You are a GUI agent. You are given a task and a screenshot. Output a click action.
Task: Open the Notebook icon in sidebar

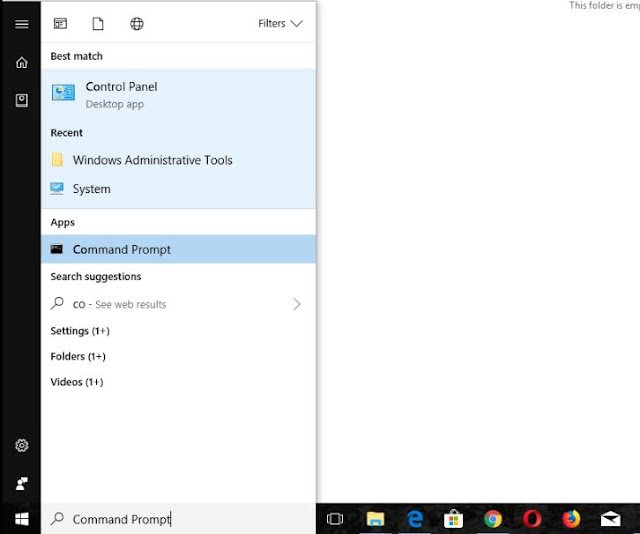point(22,100)
